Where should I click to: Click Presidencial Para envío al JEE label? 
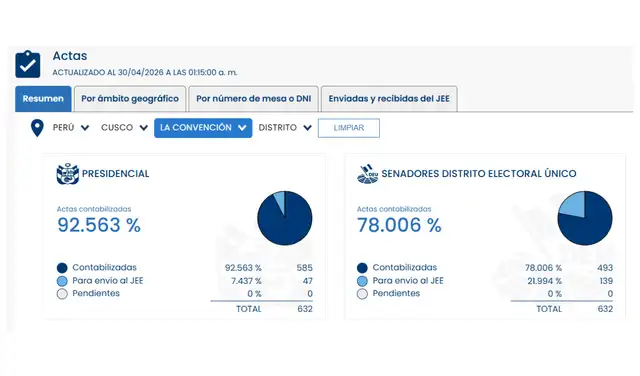point(108,280)
